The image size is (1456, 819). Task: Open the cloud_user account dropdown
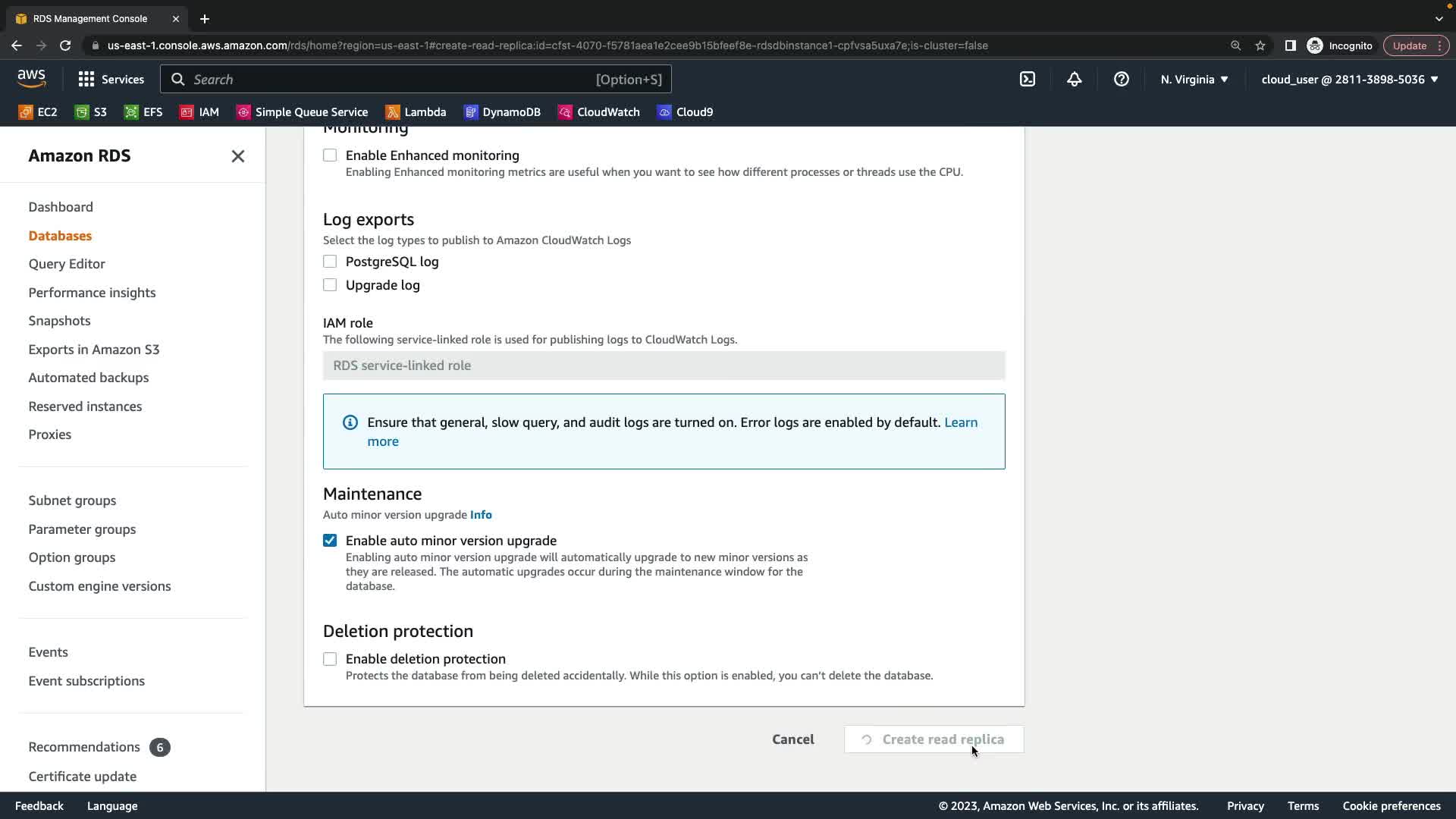pyautogui.click(x=1349, y=80)
